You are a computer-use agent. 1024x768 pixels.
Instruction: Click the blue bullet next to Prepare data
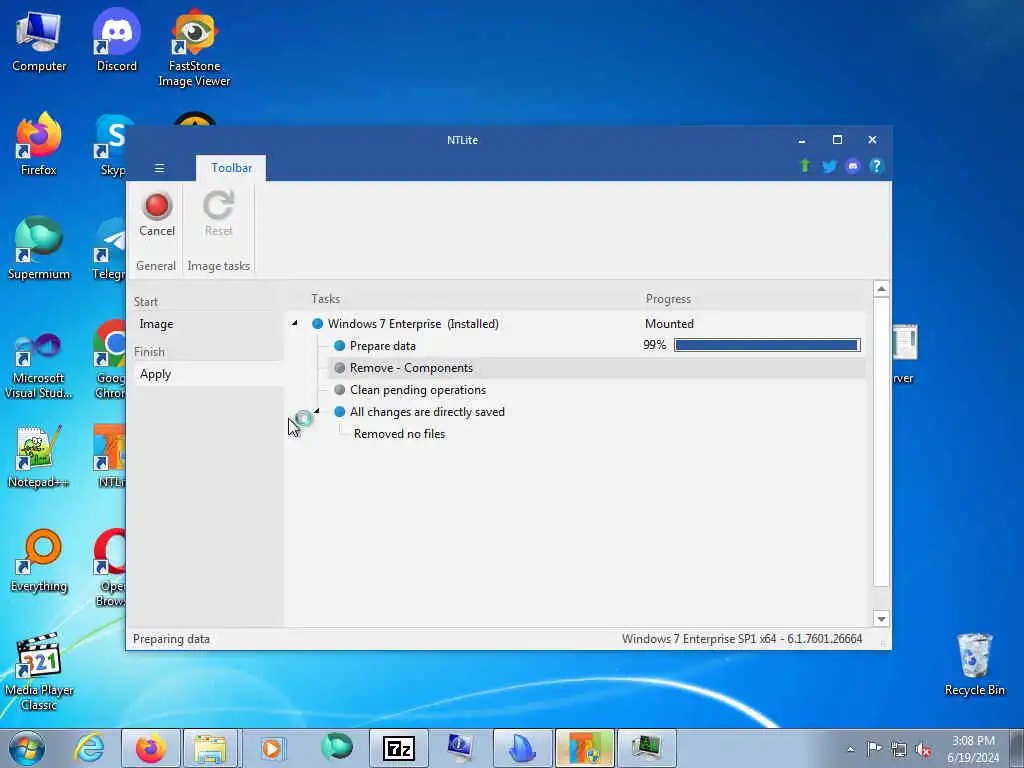click(340, 345)
